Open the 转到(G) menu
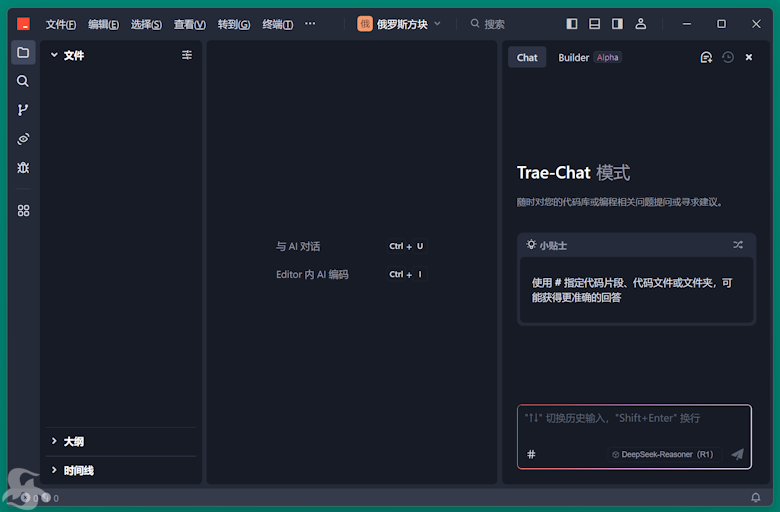 coord(234,24)
